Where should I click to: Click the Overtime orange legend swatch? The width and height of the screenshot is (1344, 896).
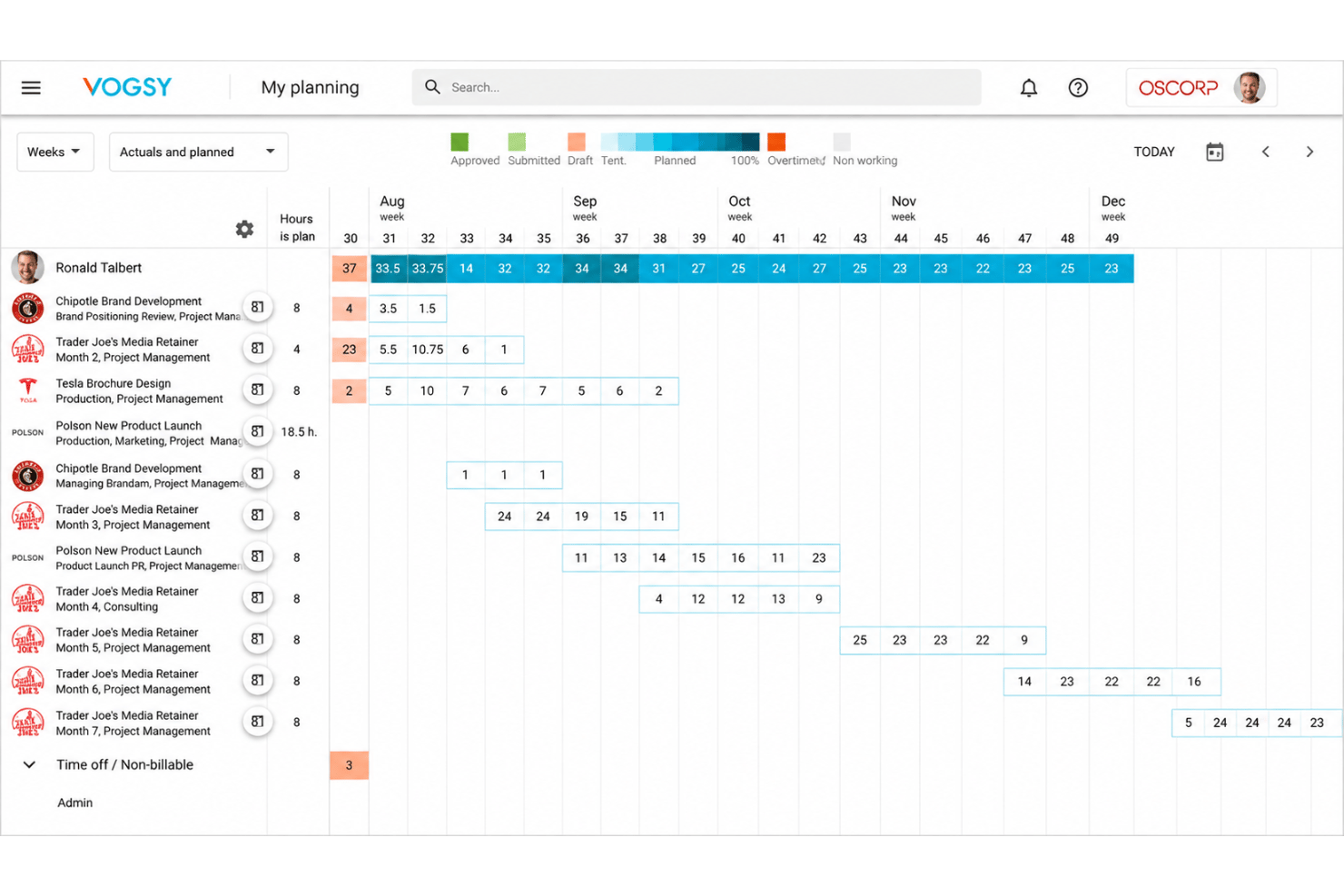pyautogui.click(x=776, y=142)
